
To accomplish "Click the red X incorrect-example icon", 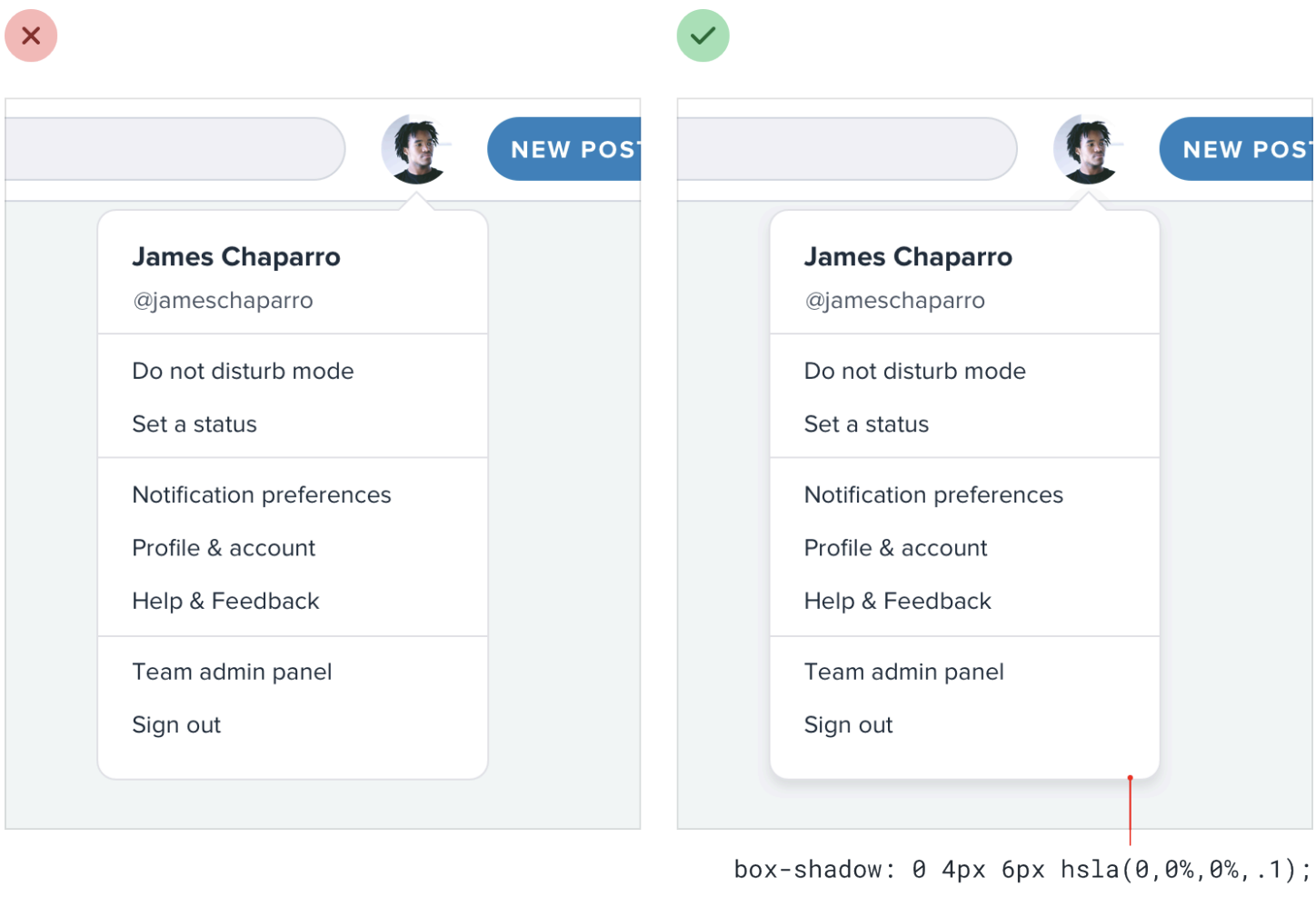I will (31, 35).
